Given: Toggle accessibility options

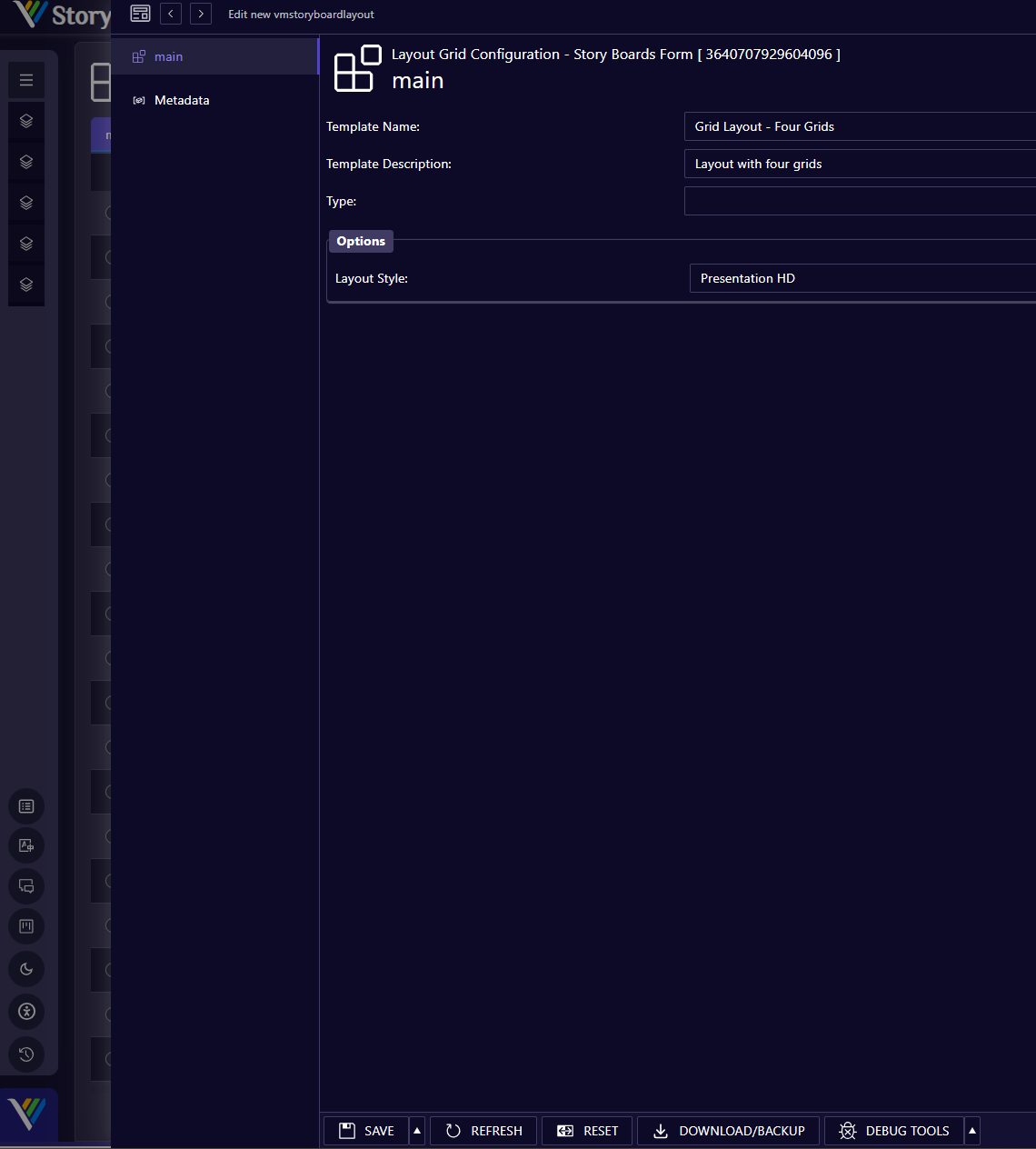Looking at the screenshot, I should (26, 1012).
